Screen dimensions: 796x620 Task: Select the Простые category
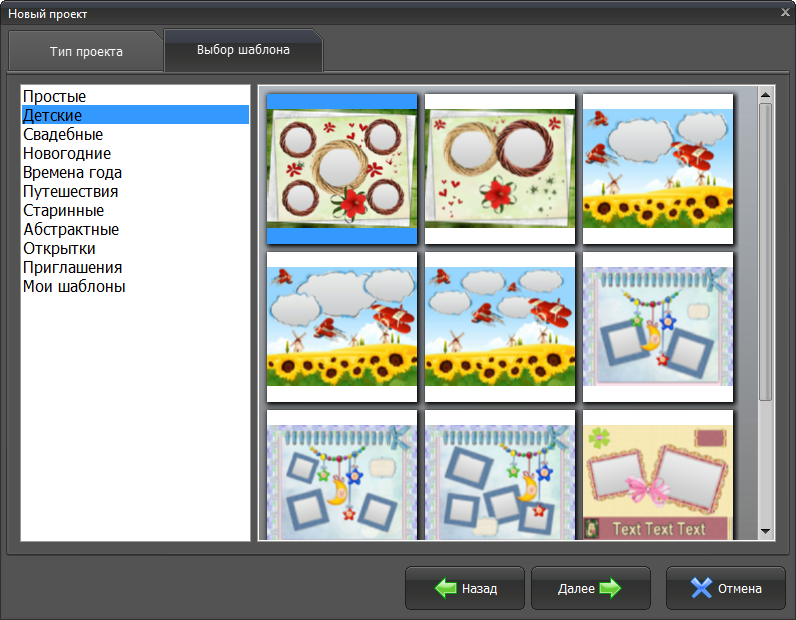(135, 96)
